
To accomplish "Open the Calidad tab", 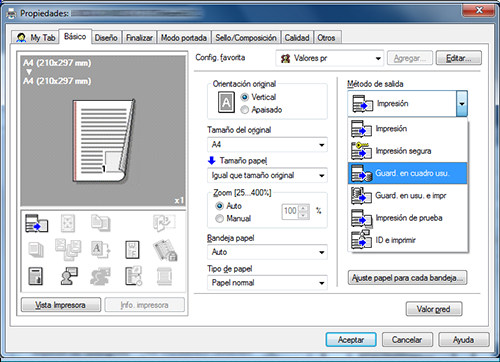I will (x=297, y=38).
